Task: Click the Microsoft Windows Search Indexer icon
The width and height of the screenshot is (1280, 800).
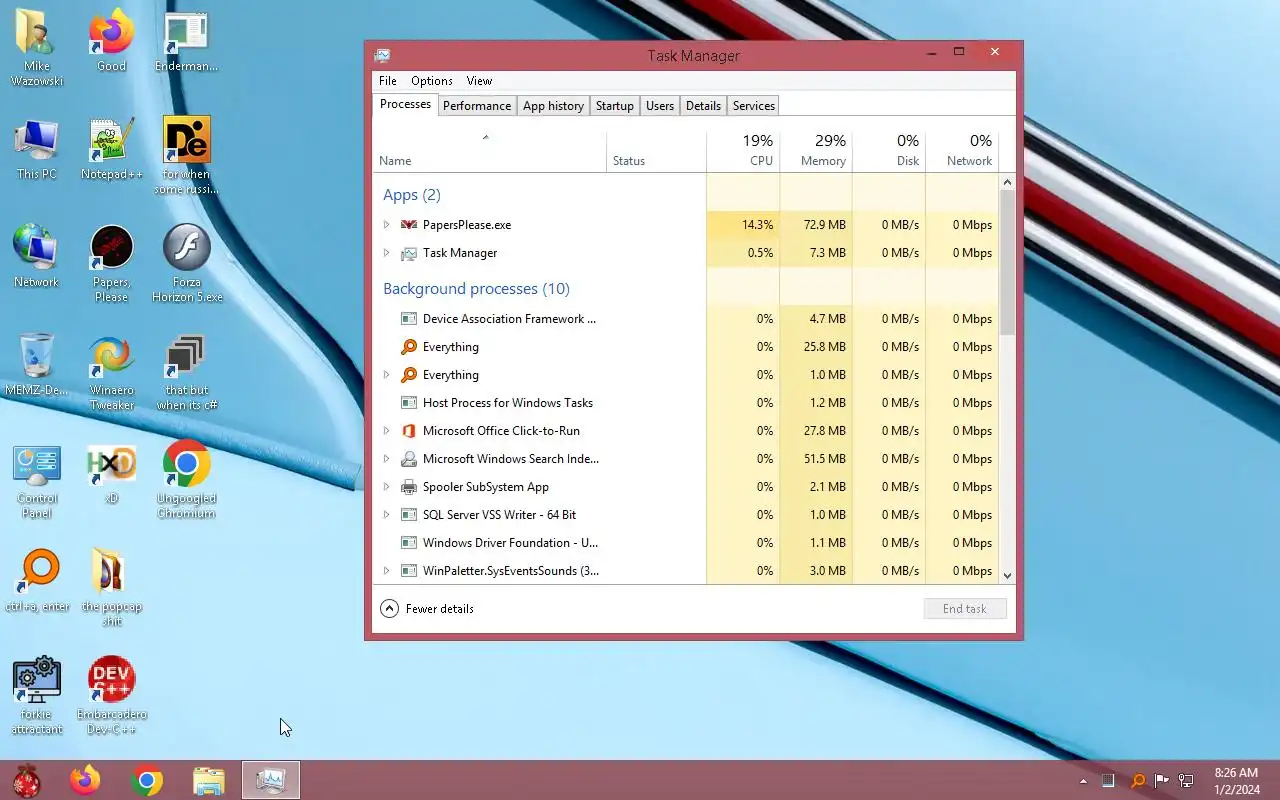Action: coord(408,459)
